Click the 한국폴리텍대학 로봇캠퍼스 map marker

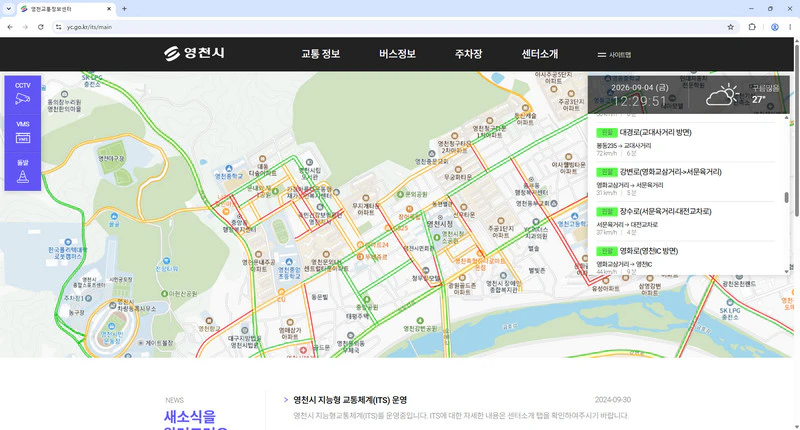[x=67, y=250]
